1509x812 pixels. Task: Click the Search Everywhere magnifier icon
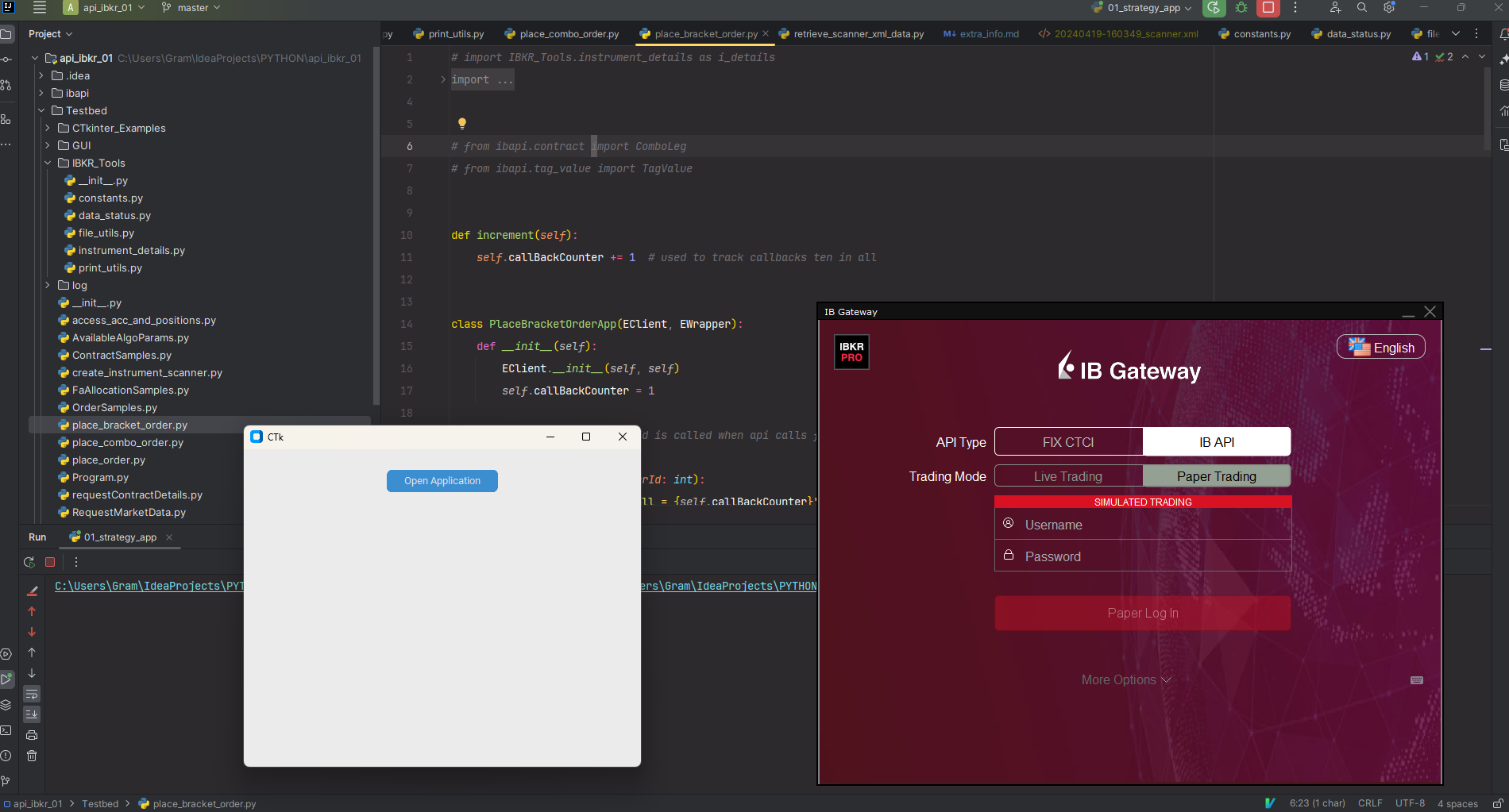(x=1362, y=8)
